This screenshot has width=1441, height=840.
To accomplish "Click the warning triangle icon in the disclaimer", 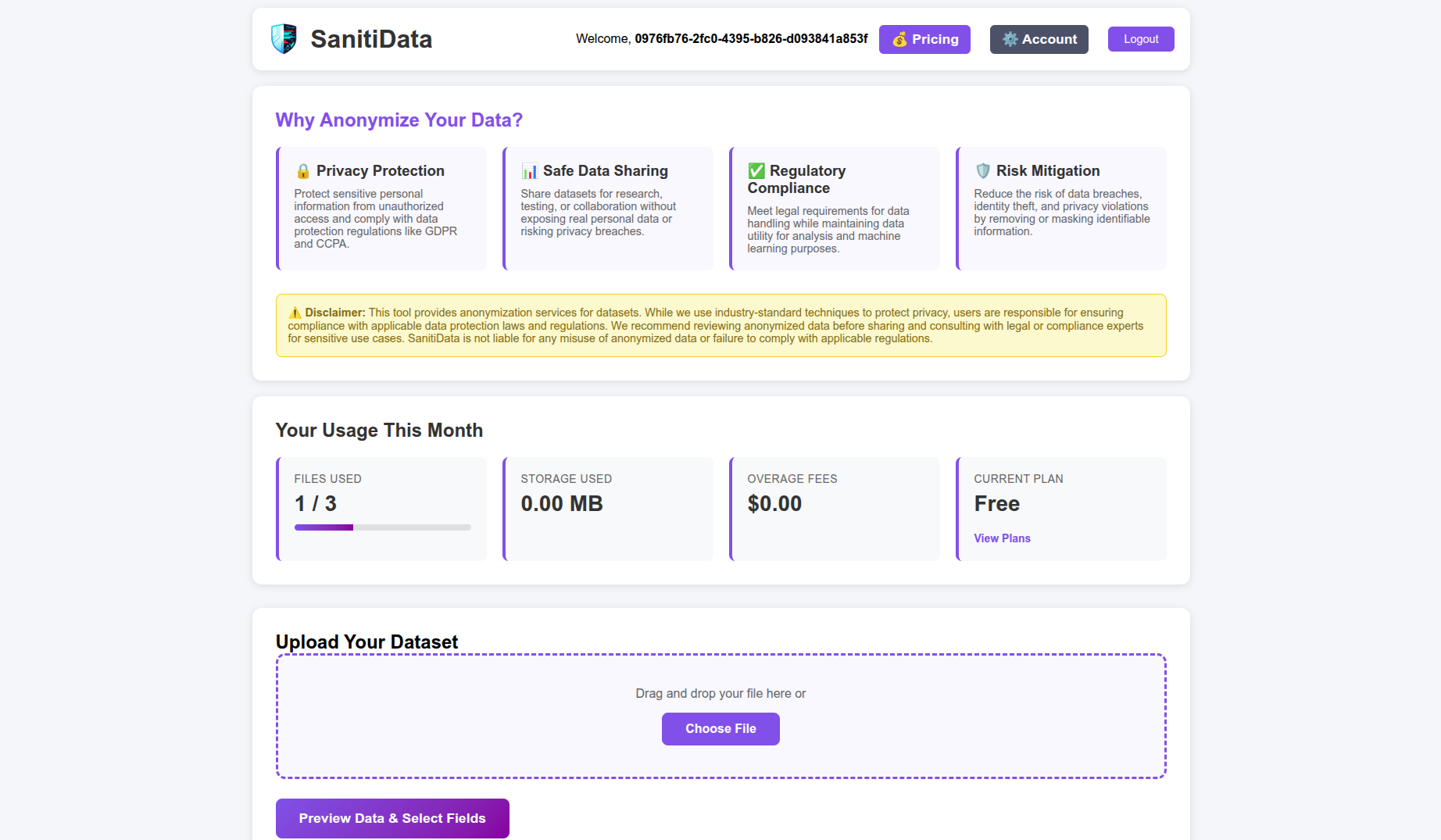I will click(x=296, y=312).
